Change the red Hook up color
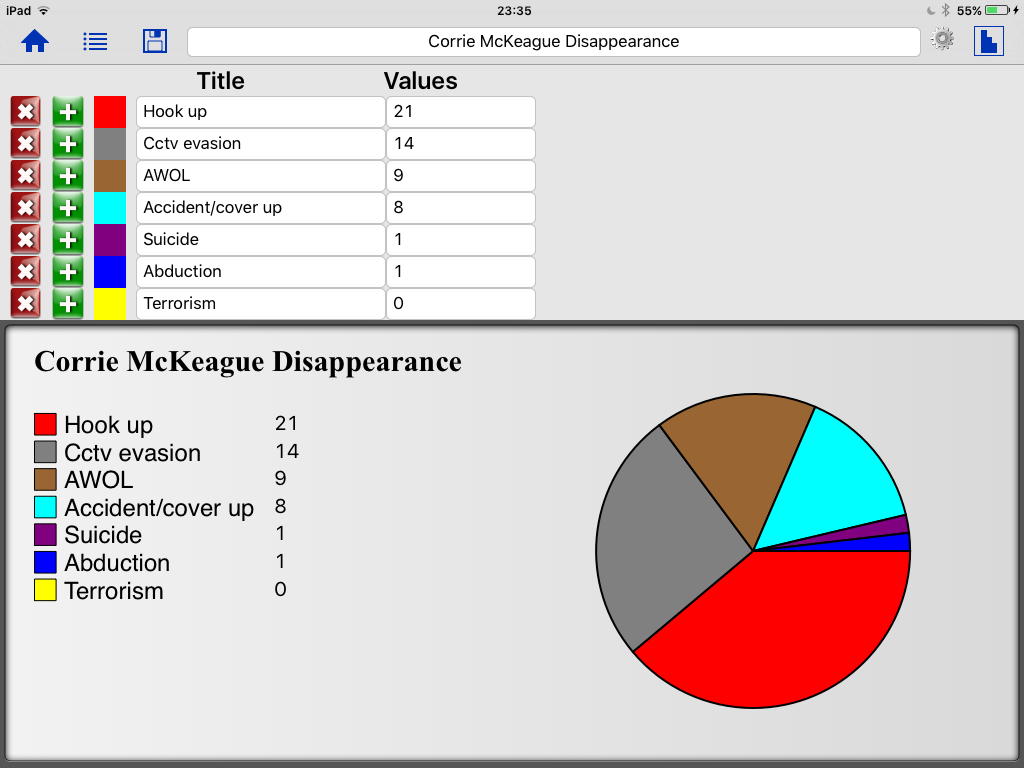 coord(110,112)
